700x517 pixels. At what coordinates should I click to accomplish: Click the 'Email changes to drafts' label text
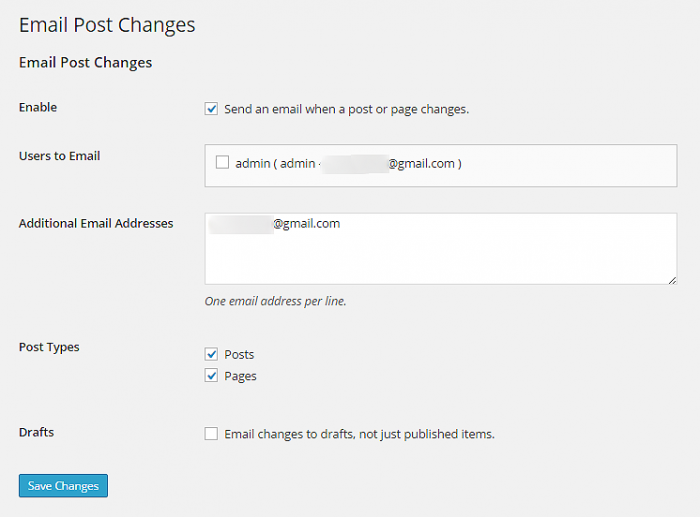360,434
